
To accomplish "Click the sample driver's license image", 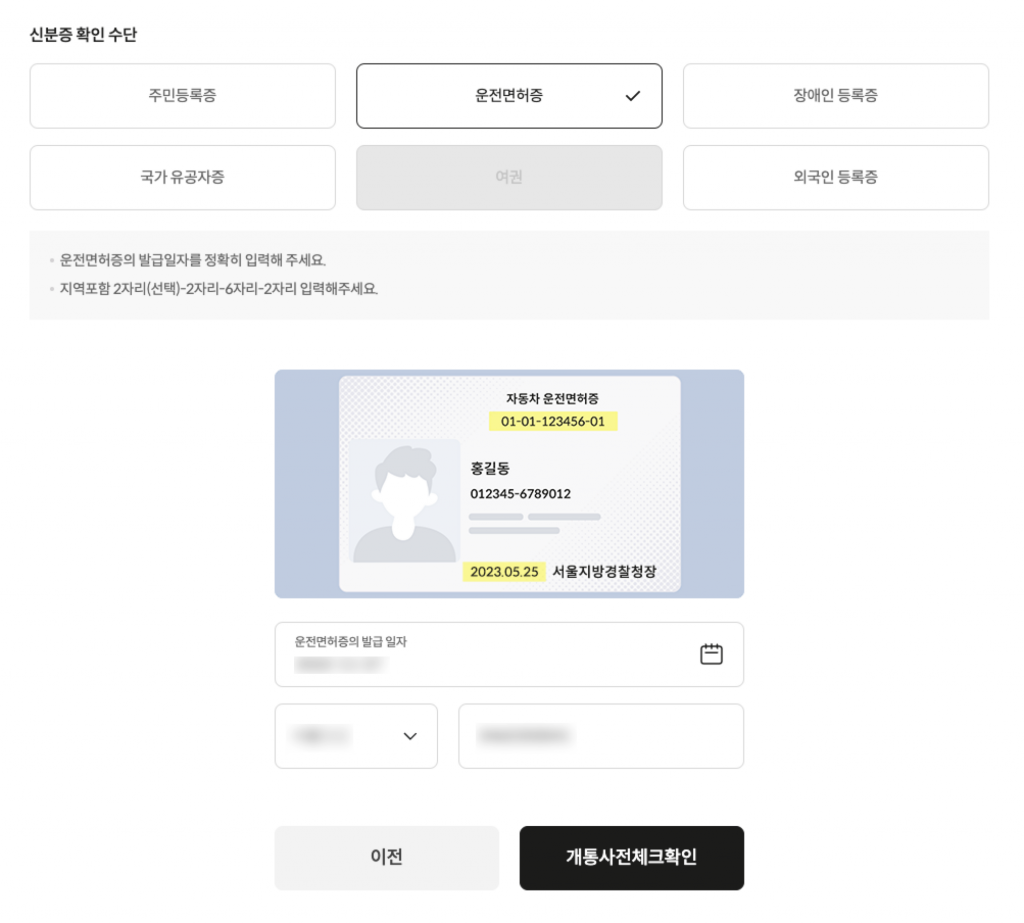I will tap(509, 484).
